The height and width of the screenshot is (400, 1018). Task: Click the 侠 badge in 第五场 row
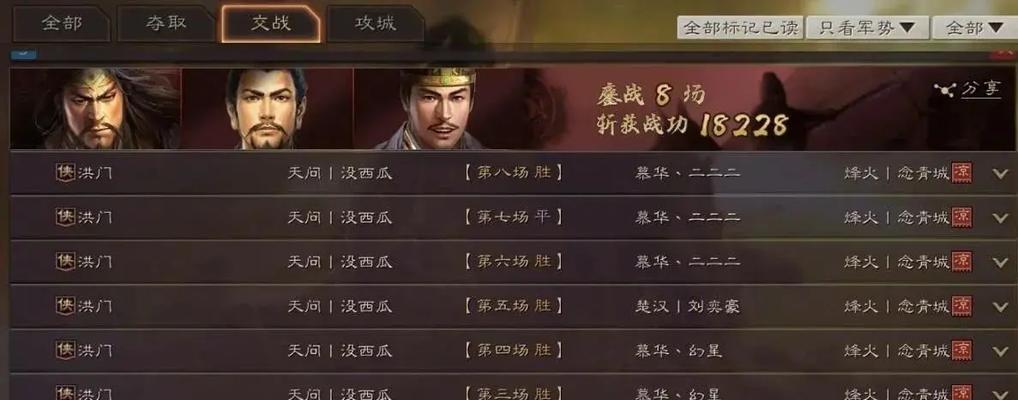tap(65, 305)
